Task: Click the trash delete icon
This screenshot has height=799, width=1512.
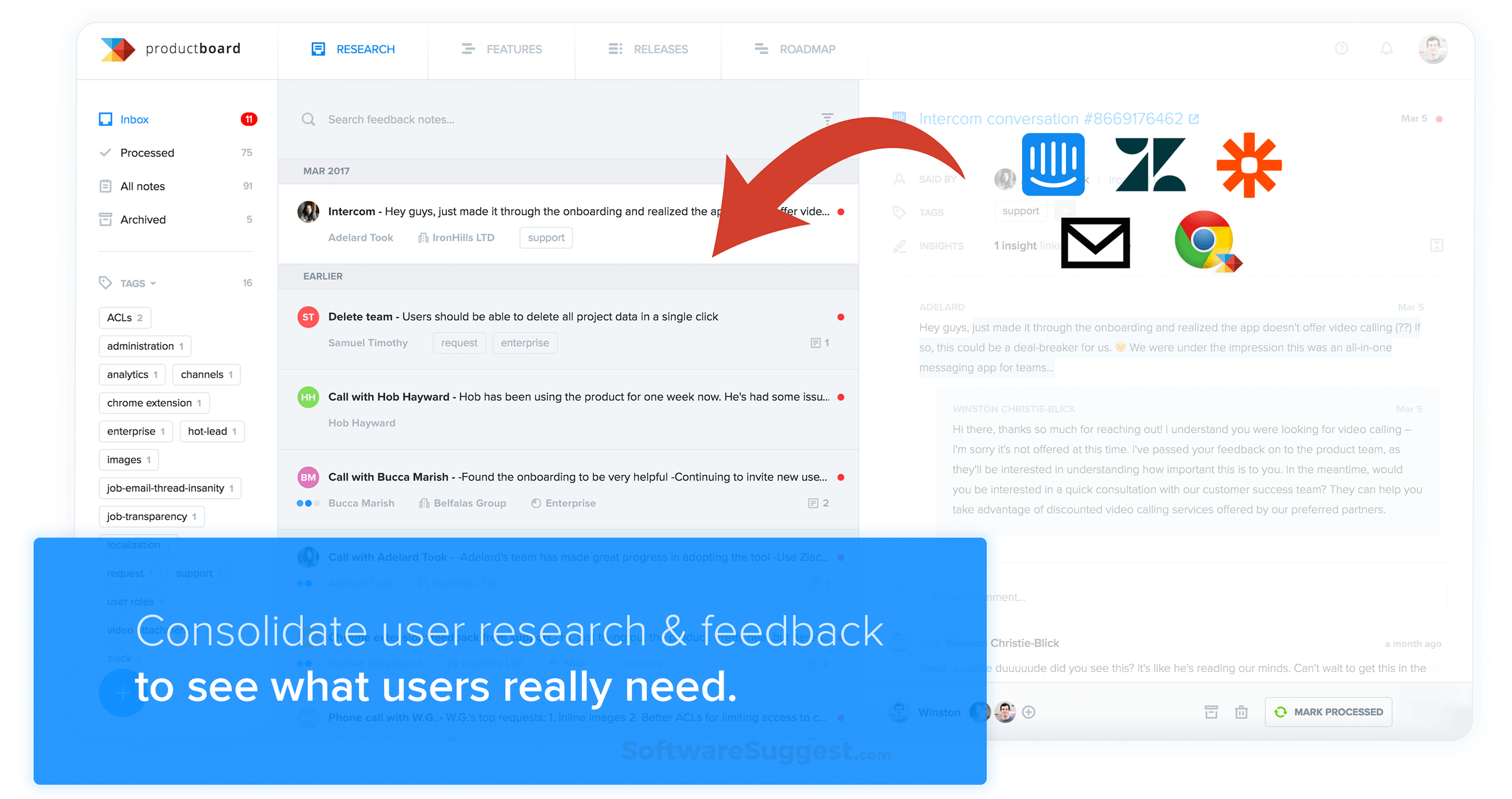Action: pos(1241,712)
